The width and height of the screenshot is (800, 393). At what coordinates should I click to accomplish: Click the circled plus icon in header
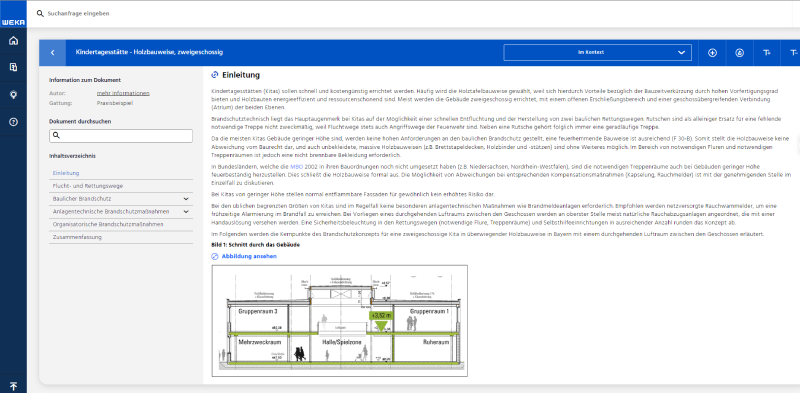coord(713,53)
